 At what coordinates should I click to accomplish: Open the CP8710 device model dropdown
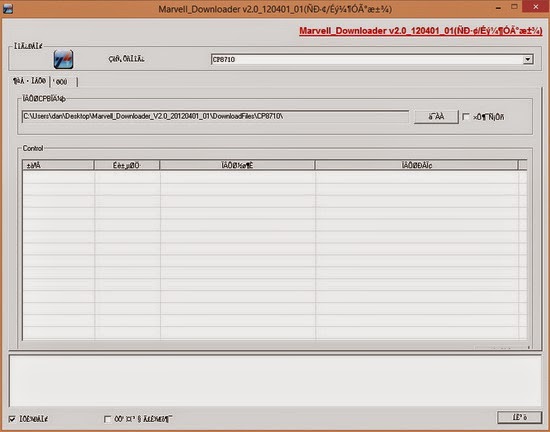pos(528,59)
